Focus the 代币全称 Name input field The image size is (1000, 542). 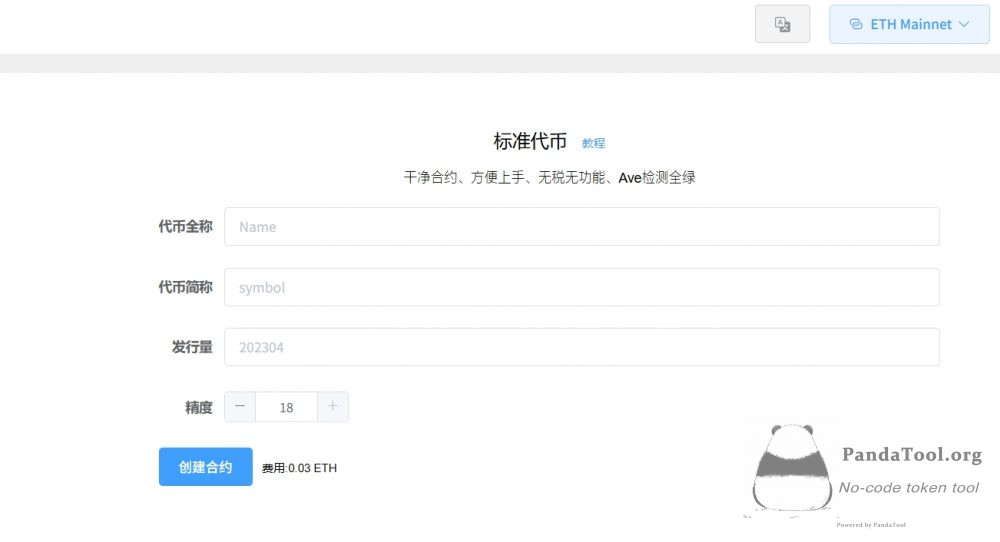(x=582, y=226)
